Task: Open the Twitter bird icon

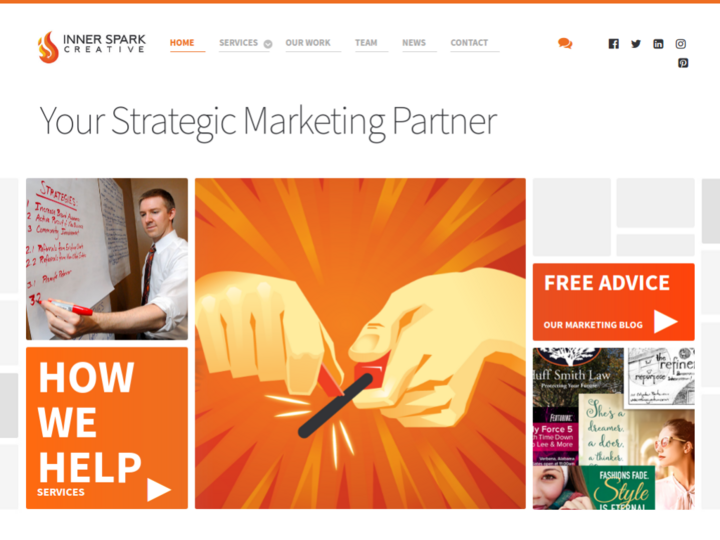Action: click(636, 44)
